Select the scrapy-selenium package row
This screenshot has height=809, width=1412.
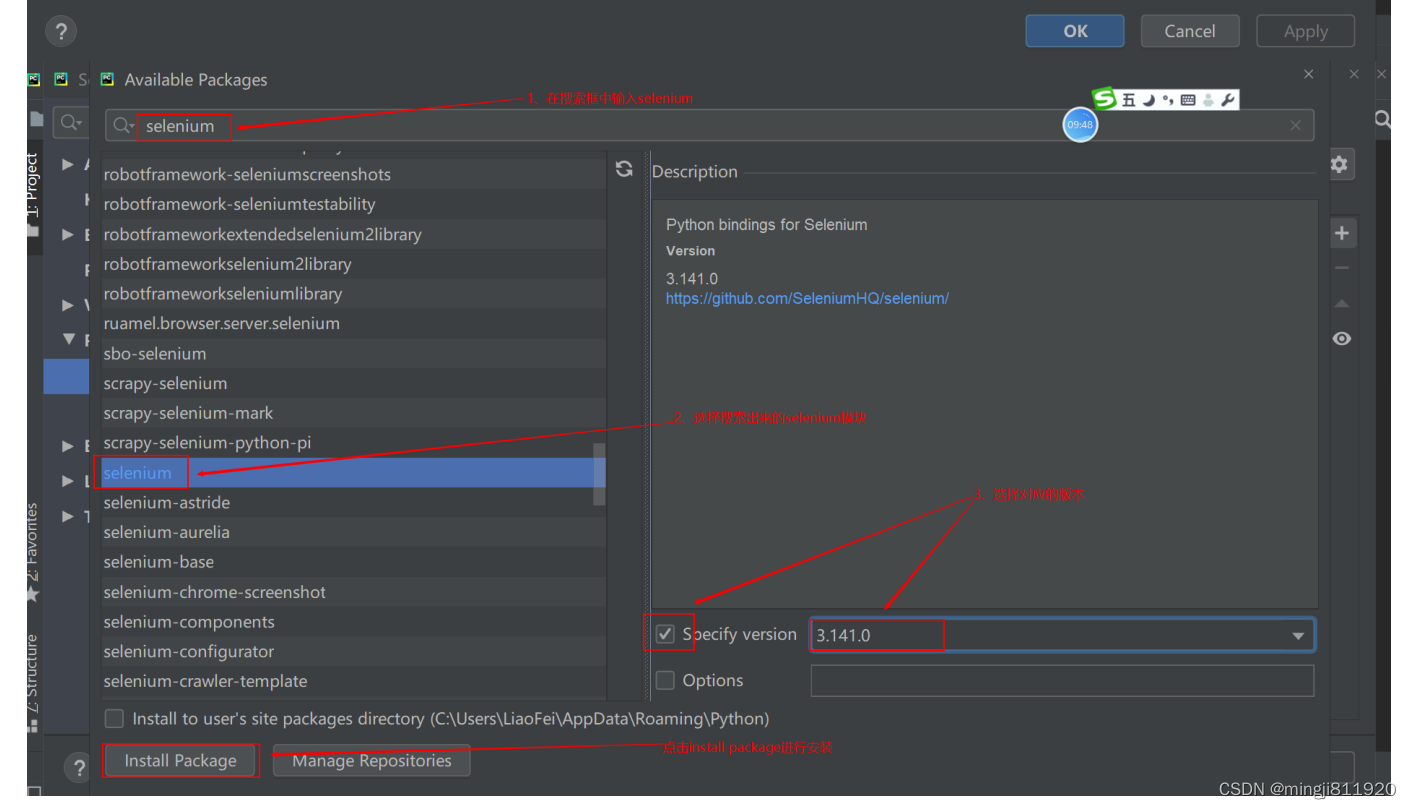click(x=353, y=383)
